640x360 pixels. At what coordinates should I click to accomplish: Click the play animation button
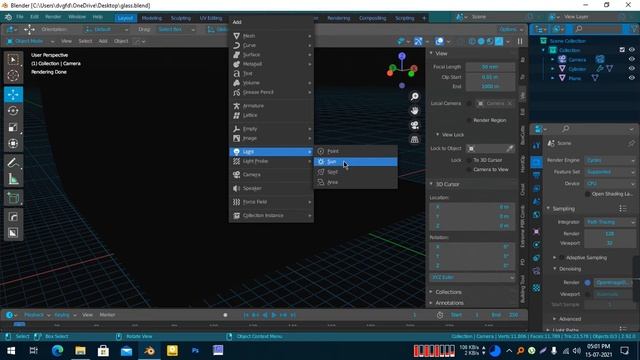tap(274, 315)
